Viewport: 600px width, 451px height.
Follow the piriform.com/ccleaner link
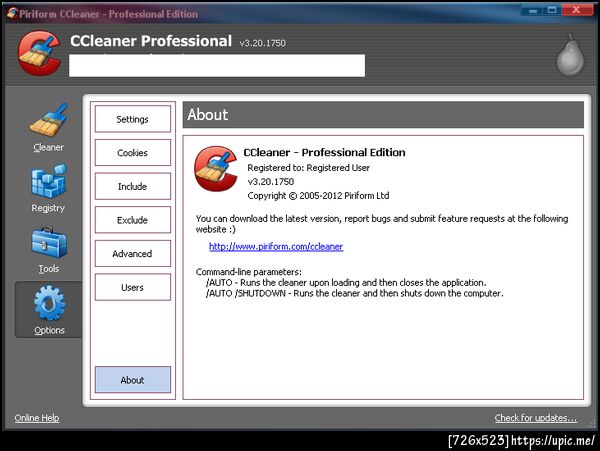276,247
